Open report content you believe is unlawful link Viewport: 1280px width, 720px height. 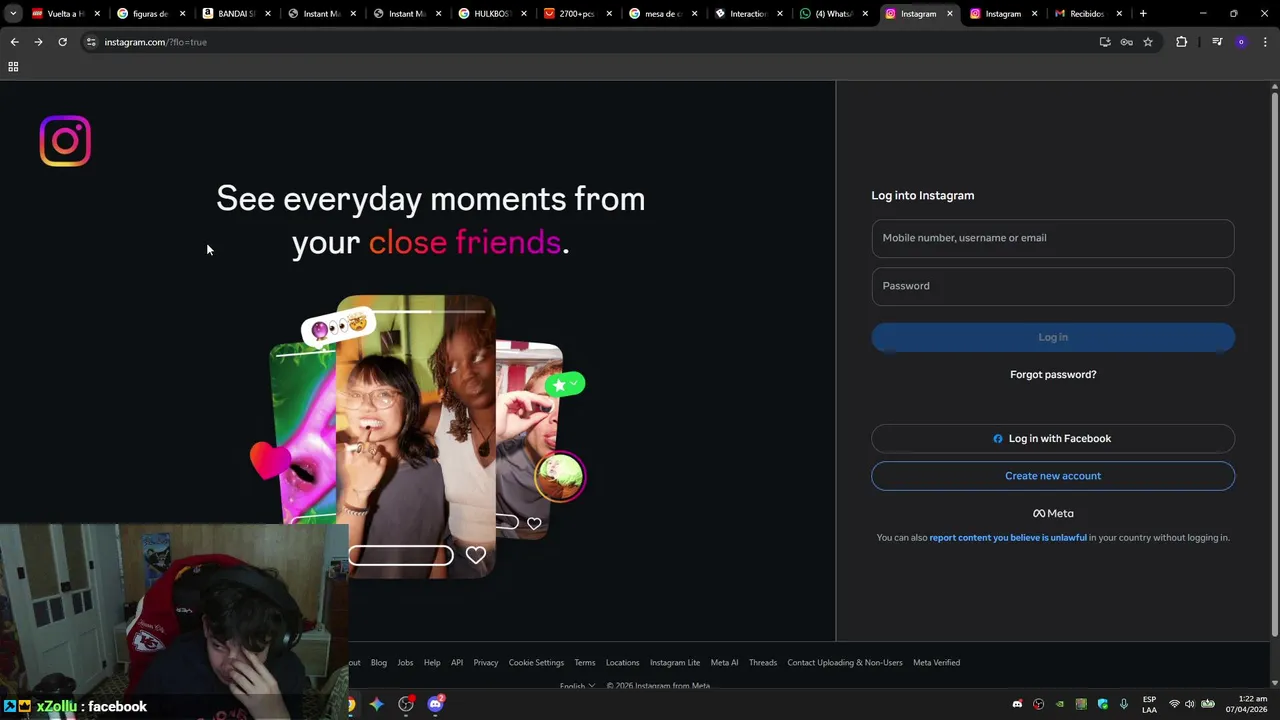(x=1008, y=538)
